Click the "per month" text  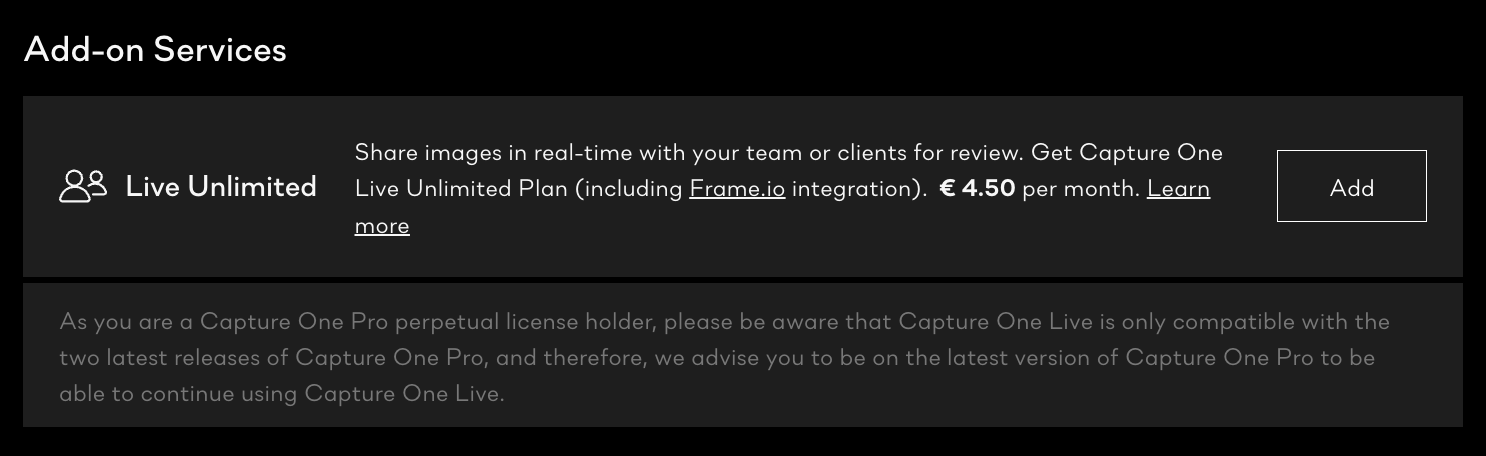(1081, 190)
